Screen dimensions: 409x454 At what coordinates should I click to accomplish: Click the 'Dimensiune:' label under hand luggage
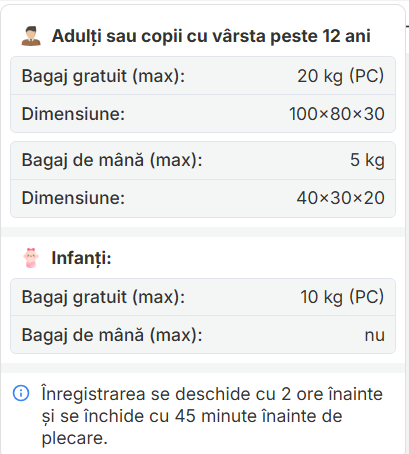pos(73,198)
